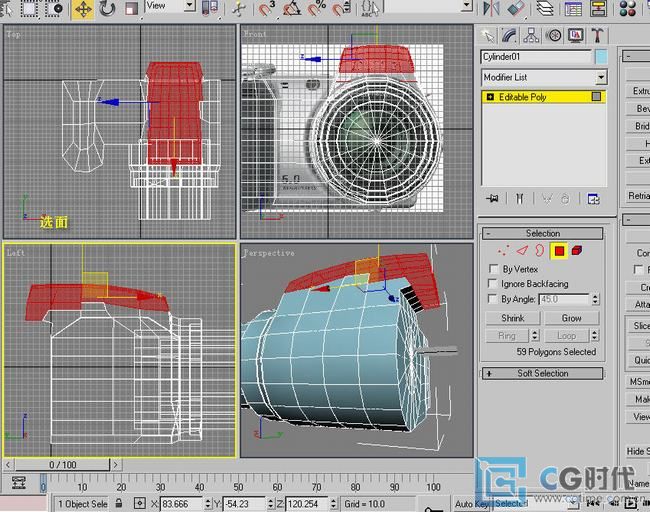The height and width of the screenshot is (512, 650).
Task: Click the Loop button
Action: point(566,335)
